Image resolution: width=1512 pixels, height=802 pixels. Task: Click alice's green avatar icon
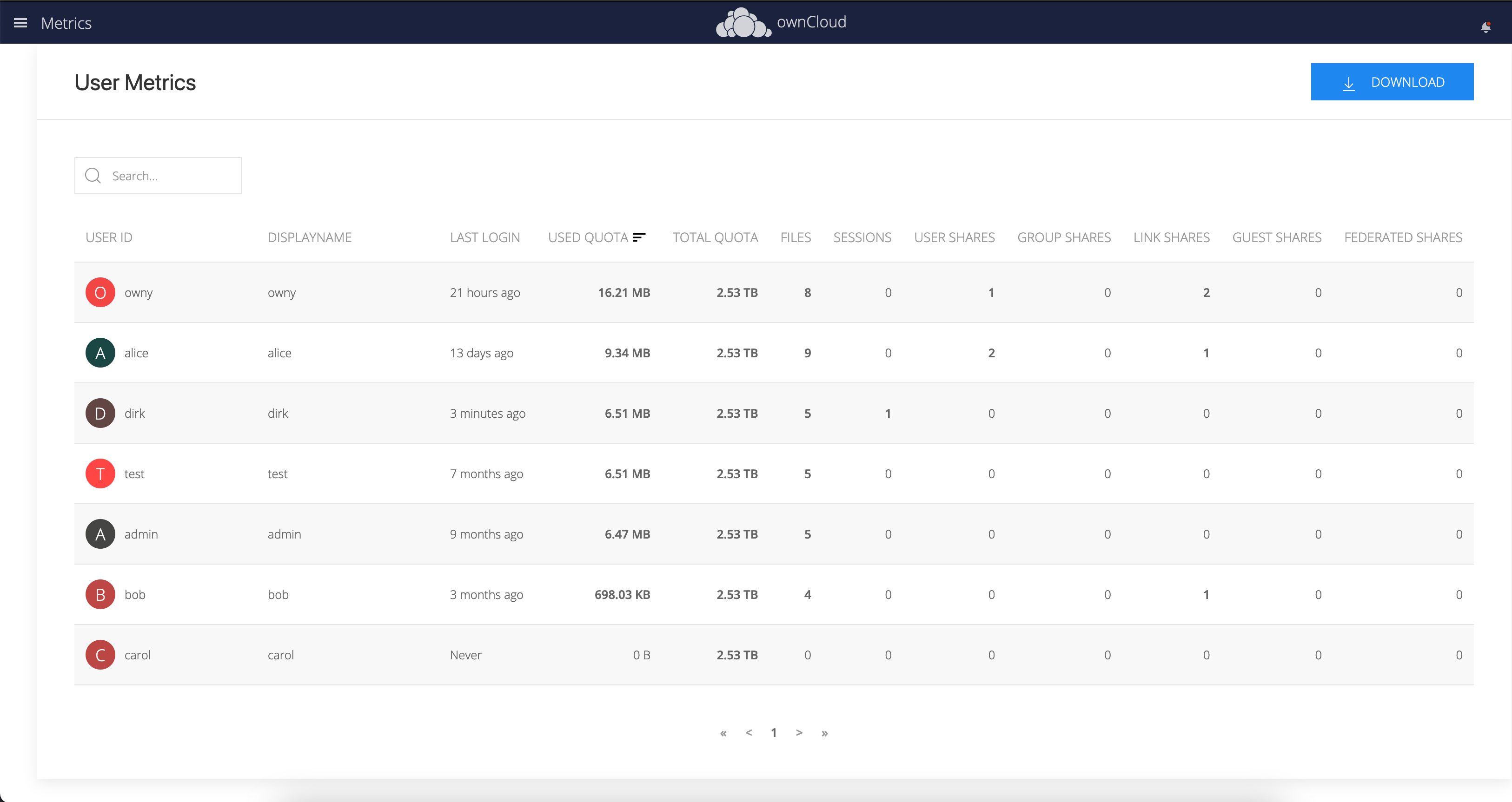[x=100, y=353]
